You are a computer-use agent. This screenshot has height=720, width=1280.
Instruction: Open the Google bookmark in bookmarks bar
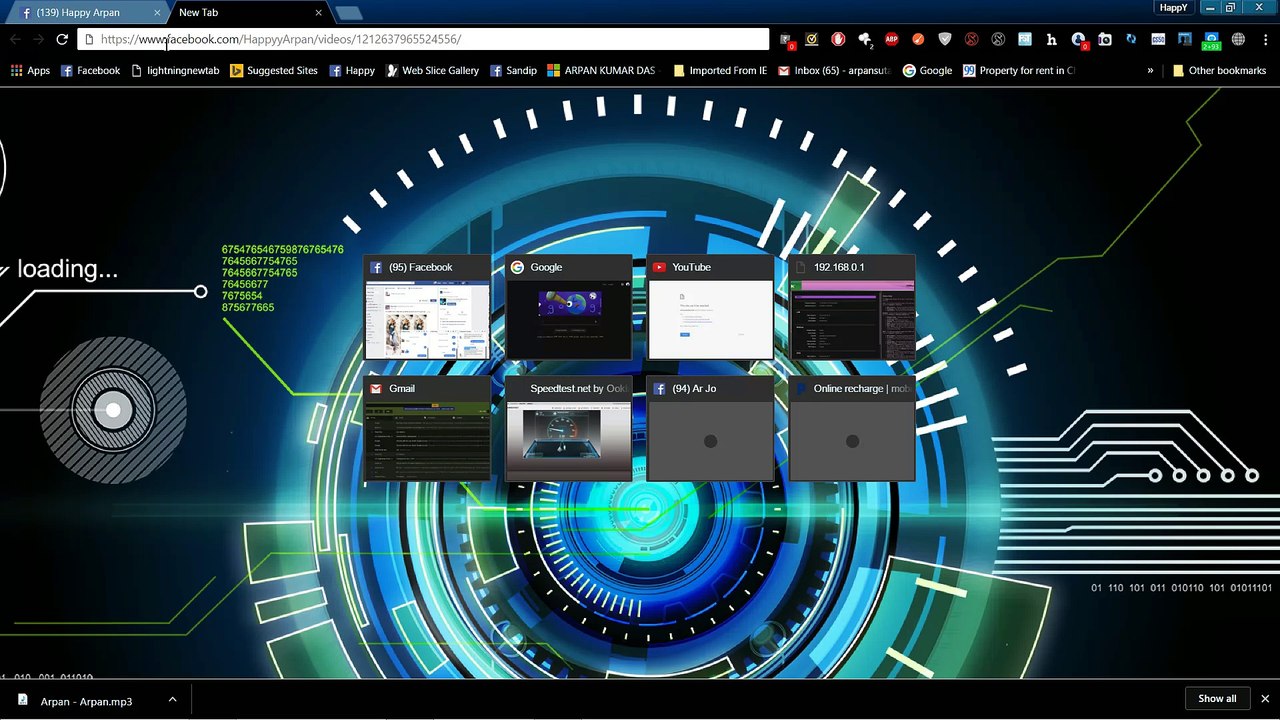click(x=927, y=71)
